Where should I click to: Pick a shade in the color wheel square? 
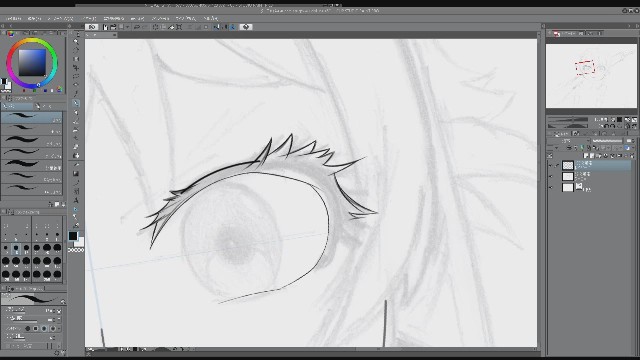tap(32, 63)
